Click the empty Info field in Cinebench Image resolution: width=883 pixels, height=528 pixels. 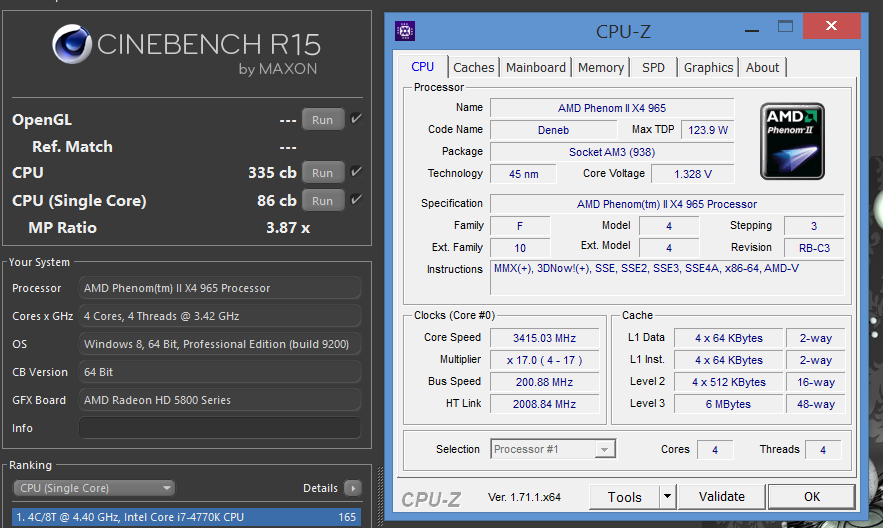[x=220, y=428]
